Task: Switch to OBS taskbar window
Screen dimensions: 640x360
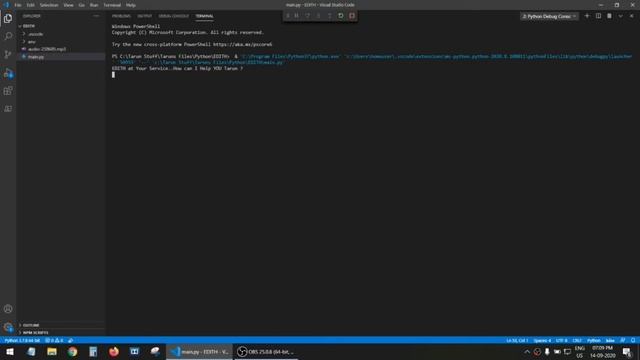Action: (x=266, y=351)
